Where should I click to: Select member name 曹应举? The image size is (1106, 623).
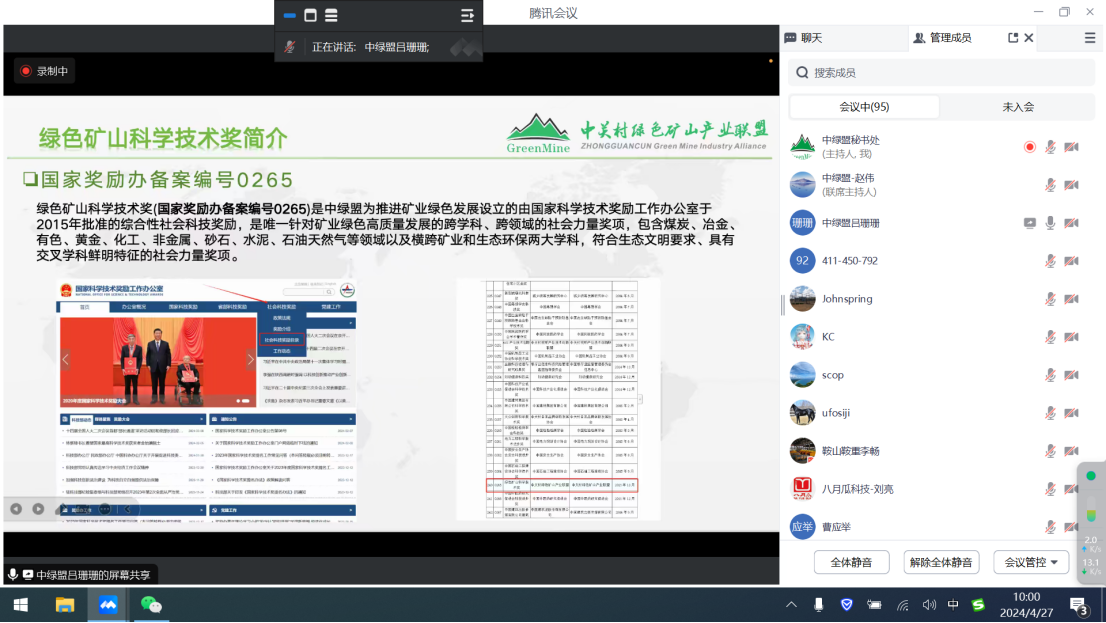[836, 527]
